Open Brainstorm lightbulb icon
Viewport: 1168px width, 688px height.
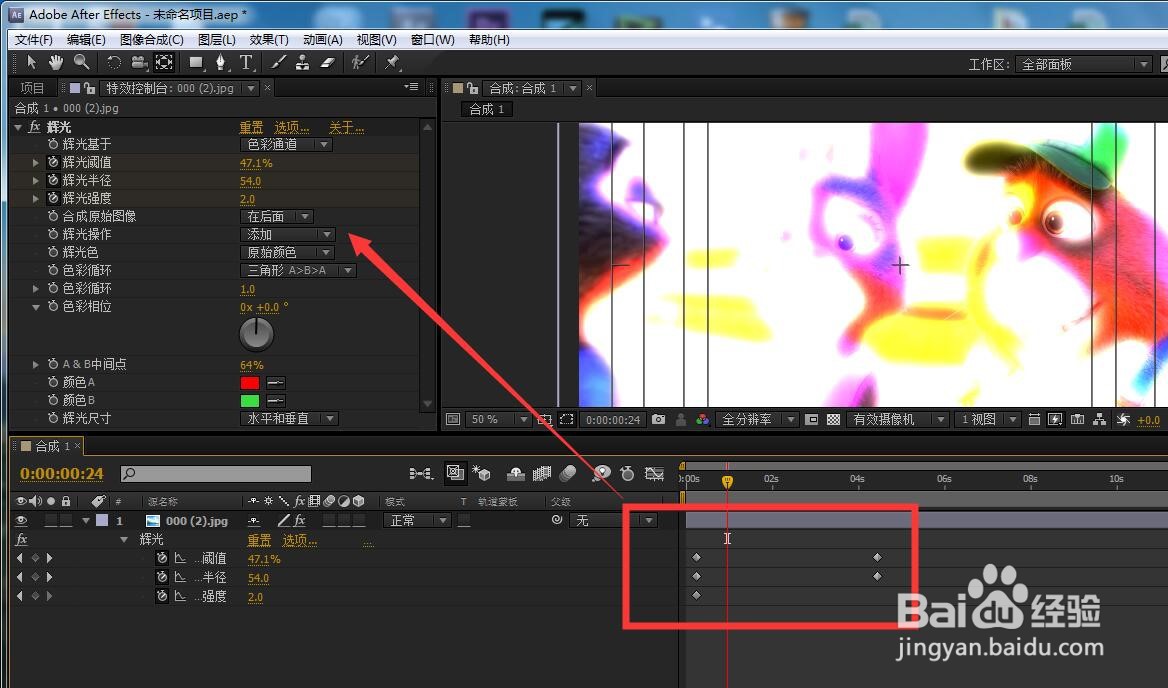[x=602, y=474]
